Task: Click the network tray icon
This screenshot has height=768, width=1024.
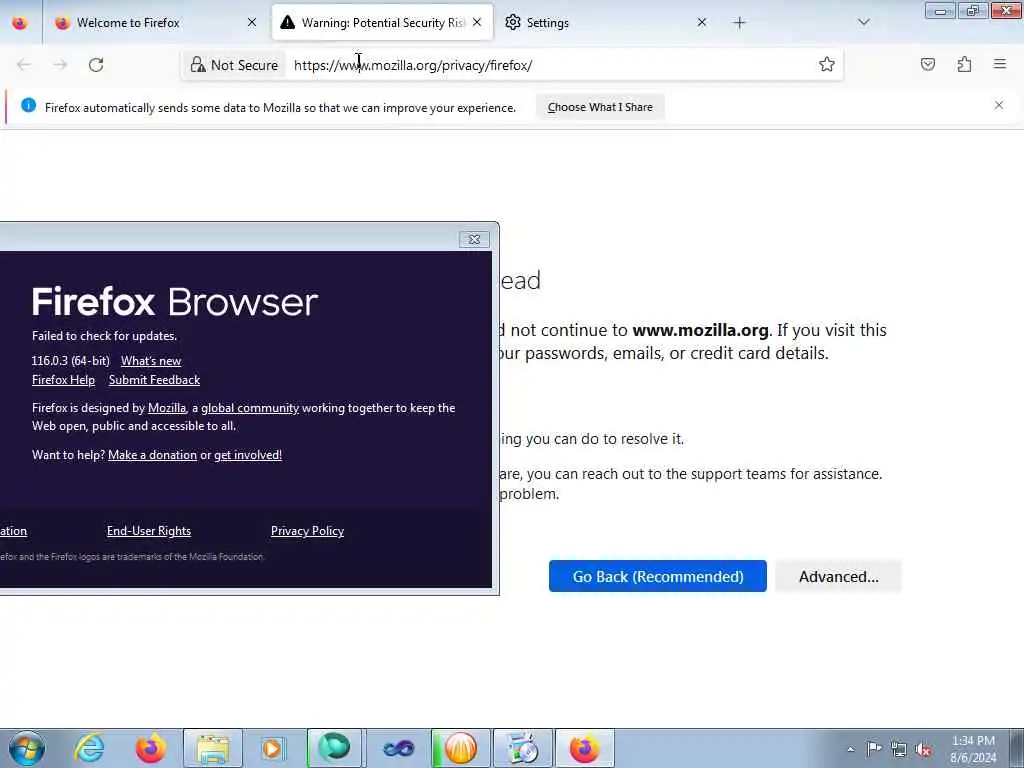Action: 899,749
